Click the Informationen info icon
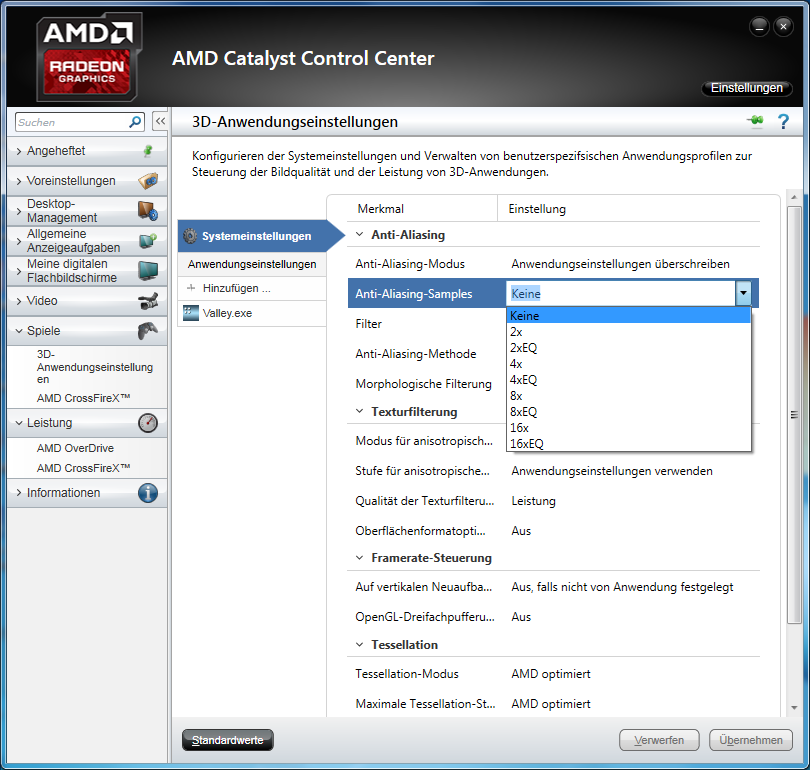Viewport: 810px width, 770px height. click(x=148, y=493)
